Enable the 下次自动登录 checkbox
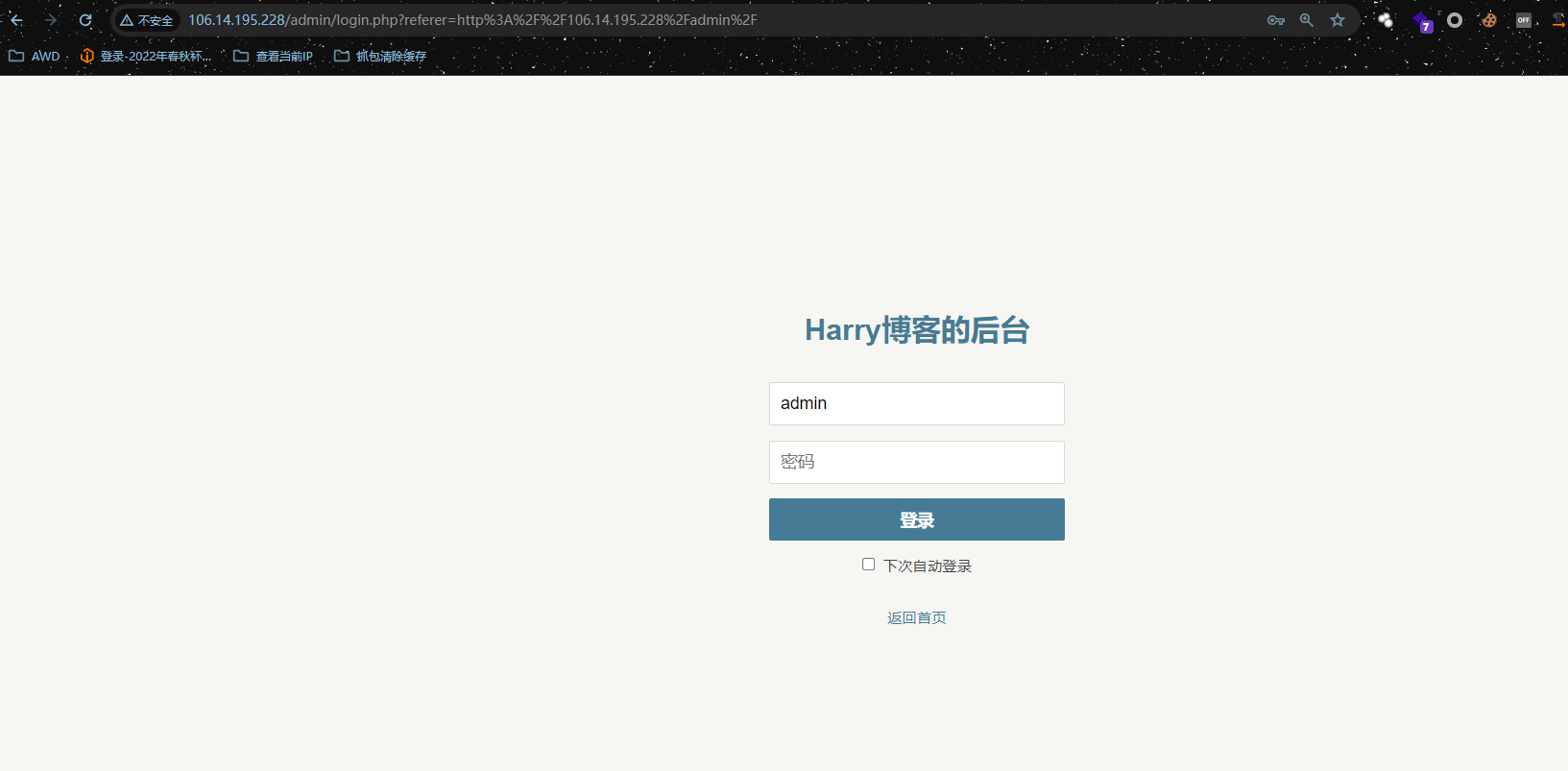 click(868, 565)
